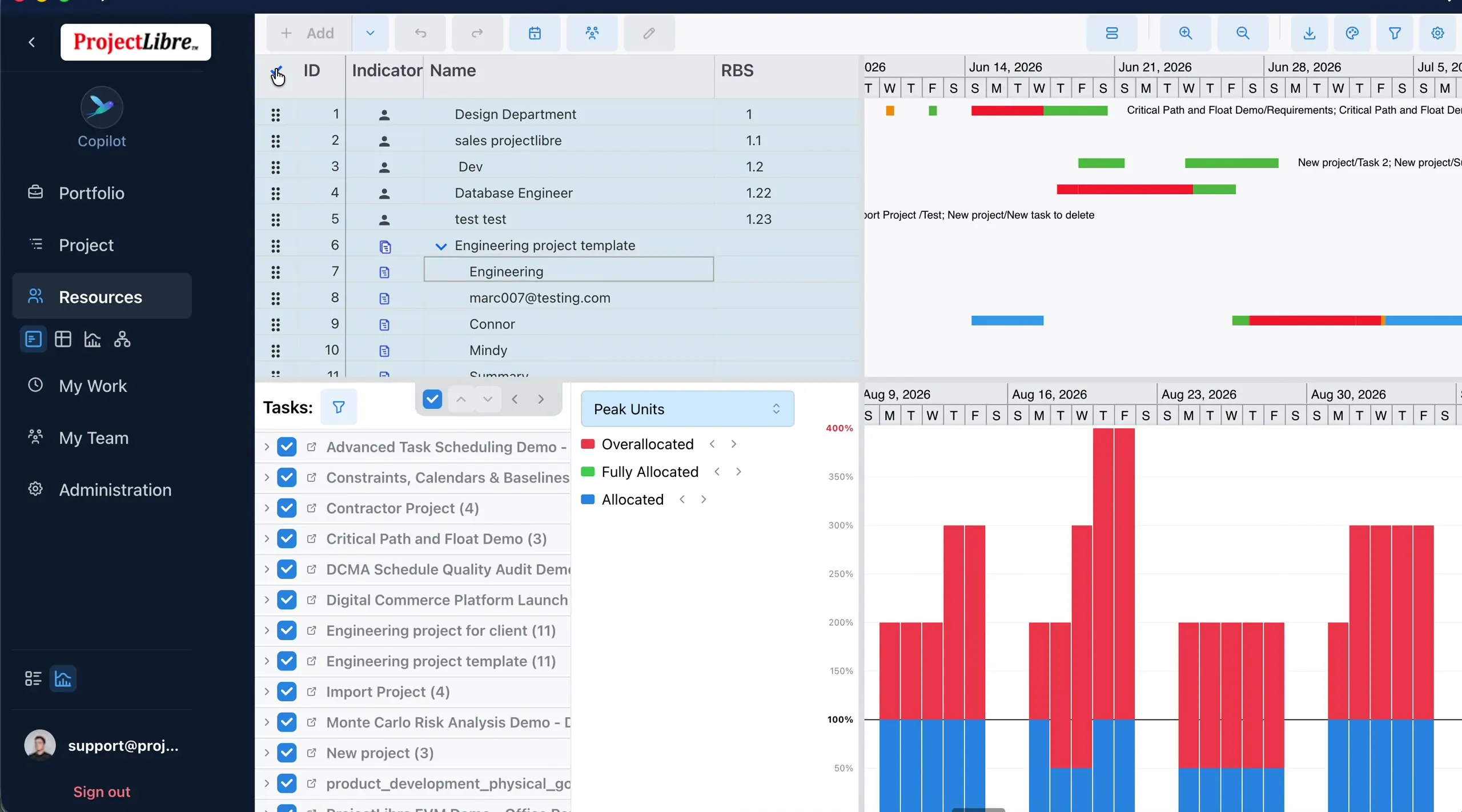Viewport: 1462px width, 812px height.
Task: Select Database Engineer resource row
Action: 557,193
